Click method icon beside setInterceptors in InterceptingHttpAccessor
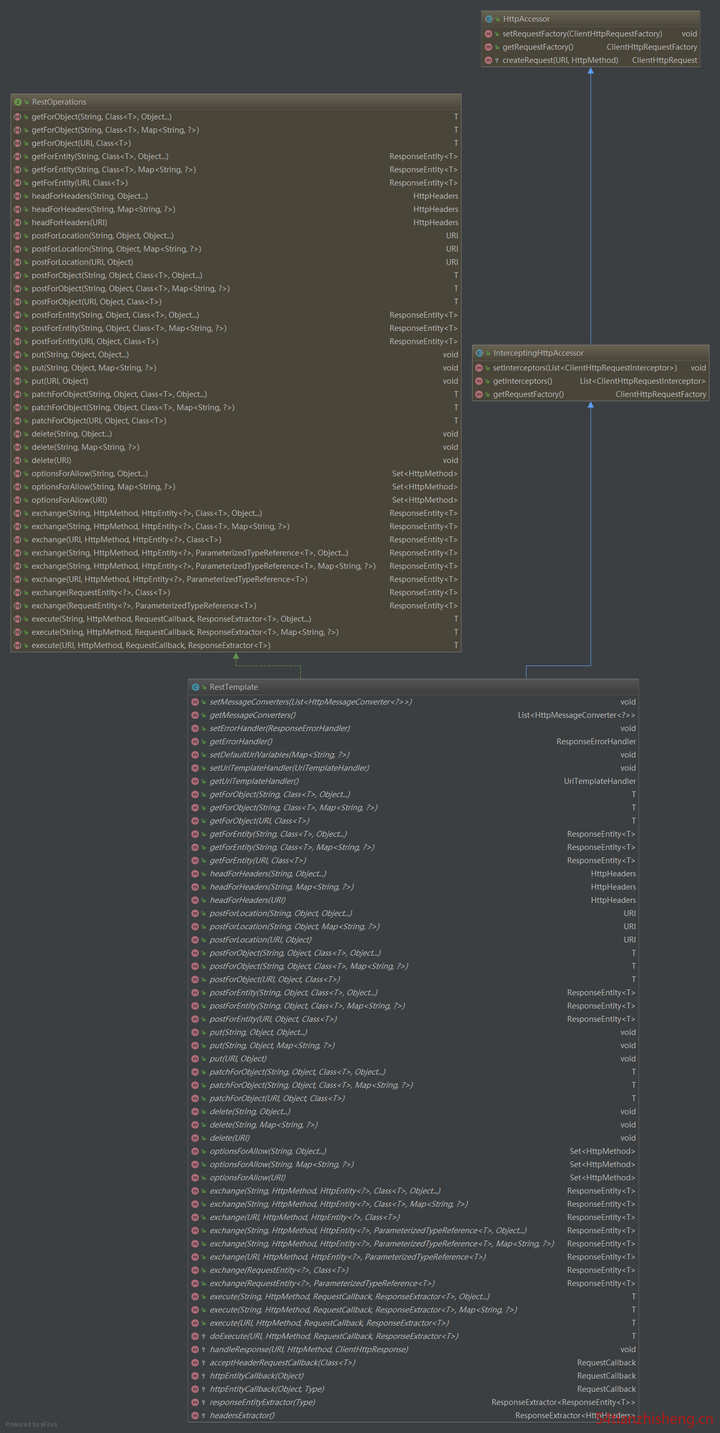 coord(479,368)
